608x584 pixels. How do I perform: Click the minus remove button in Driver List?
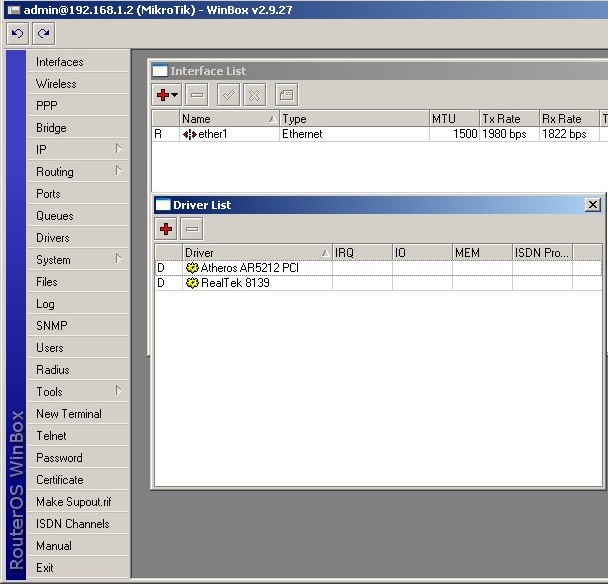point(192,229)
